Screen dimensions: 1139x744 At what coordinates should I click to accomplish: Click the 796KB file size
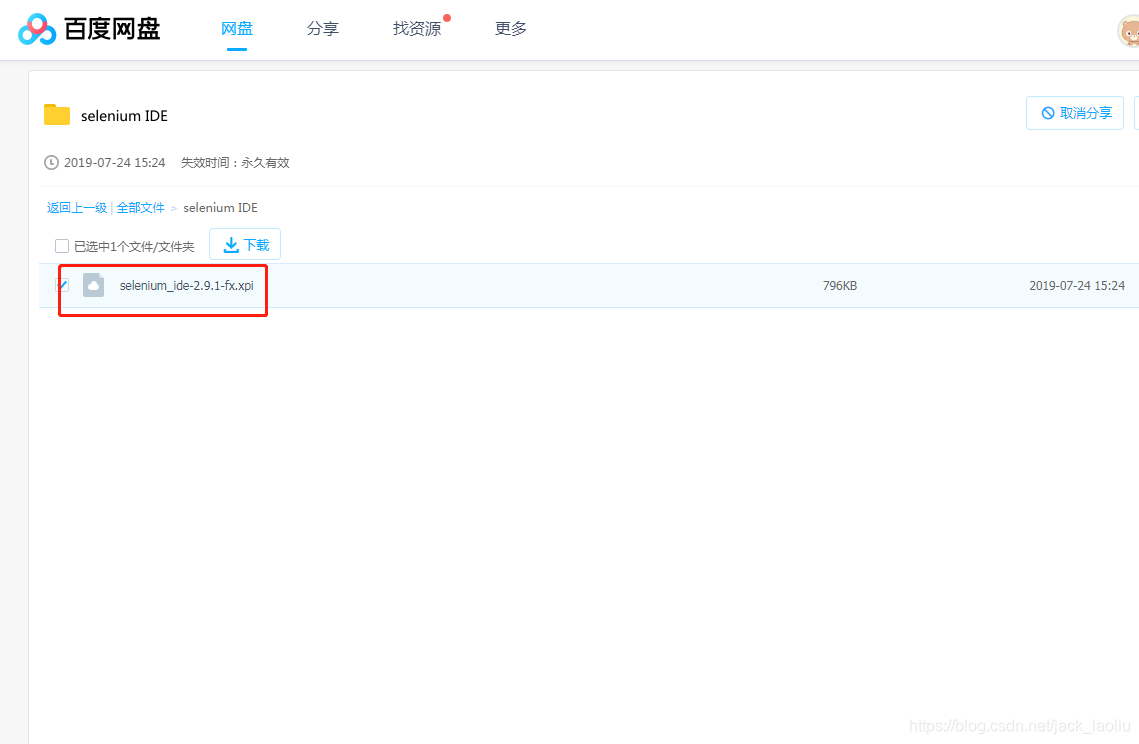point(840,286)
